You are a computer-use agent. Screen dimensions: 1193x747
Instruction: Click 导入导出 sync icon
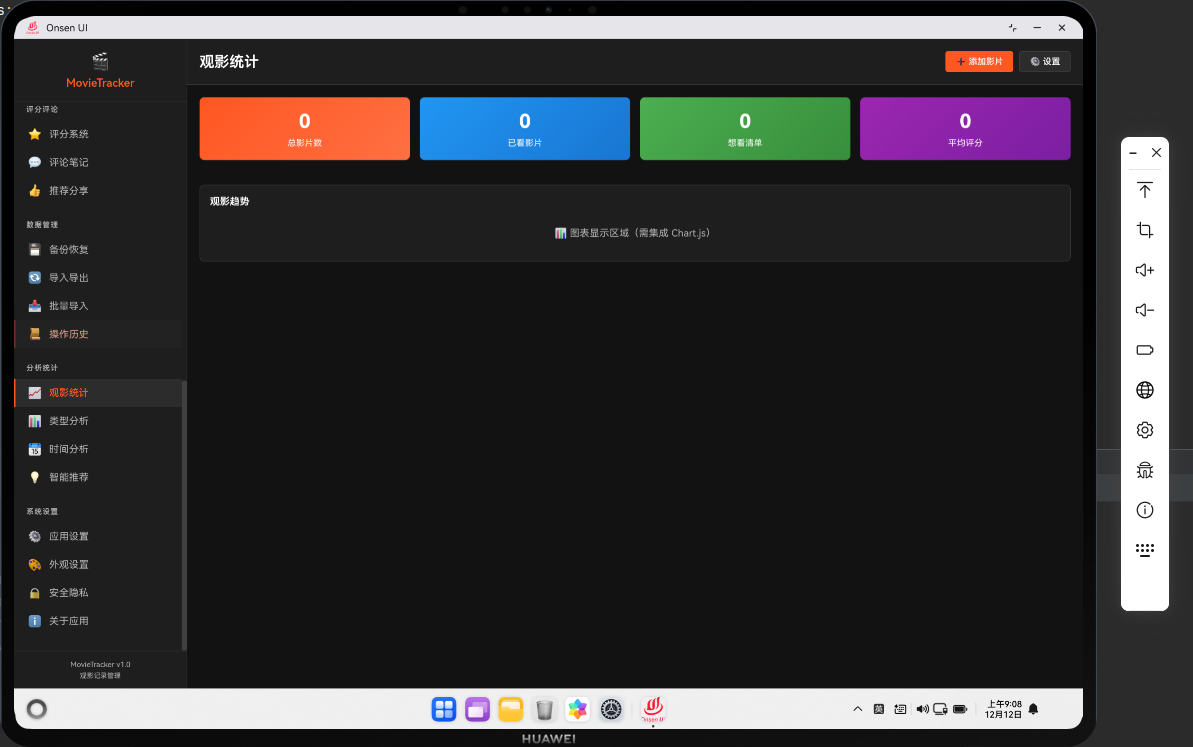[34, 278]
